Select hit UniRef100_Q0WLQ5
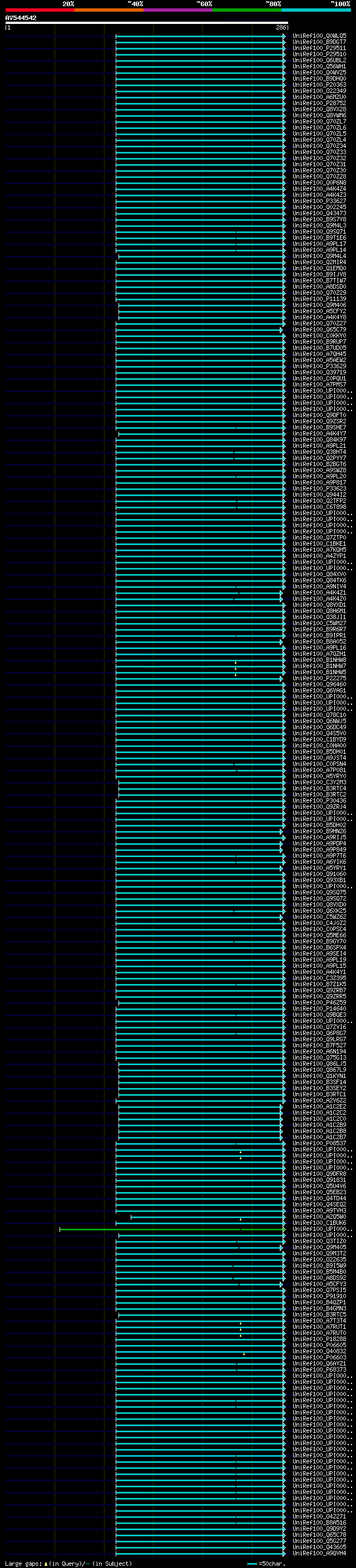Screen dimensions: 356x1568 click(319, 36)
